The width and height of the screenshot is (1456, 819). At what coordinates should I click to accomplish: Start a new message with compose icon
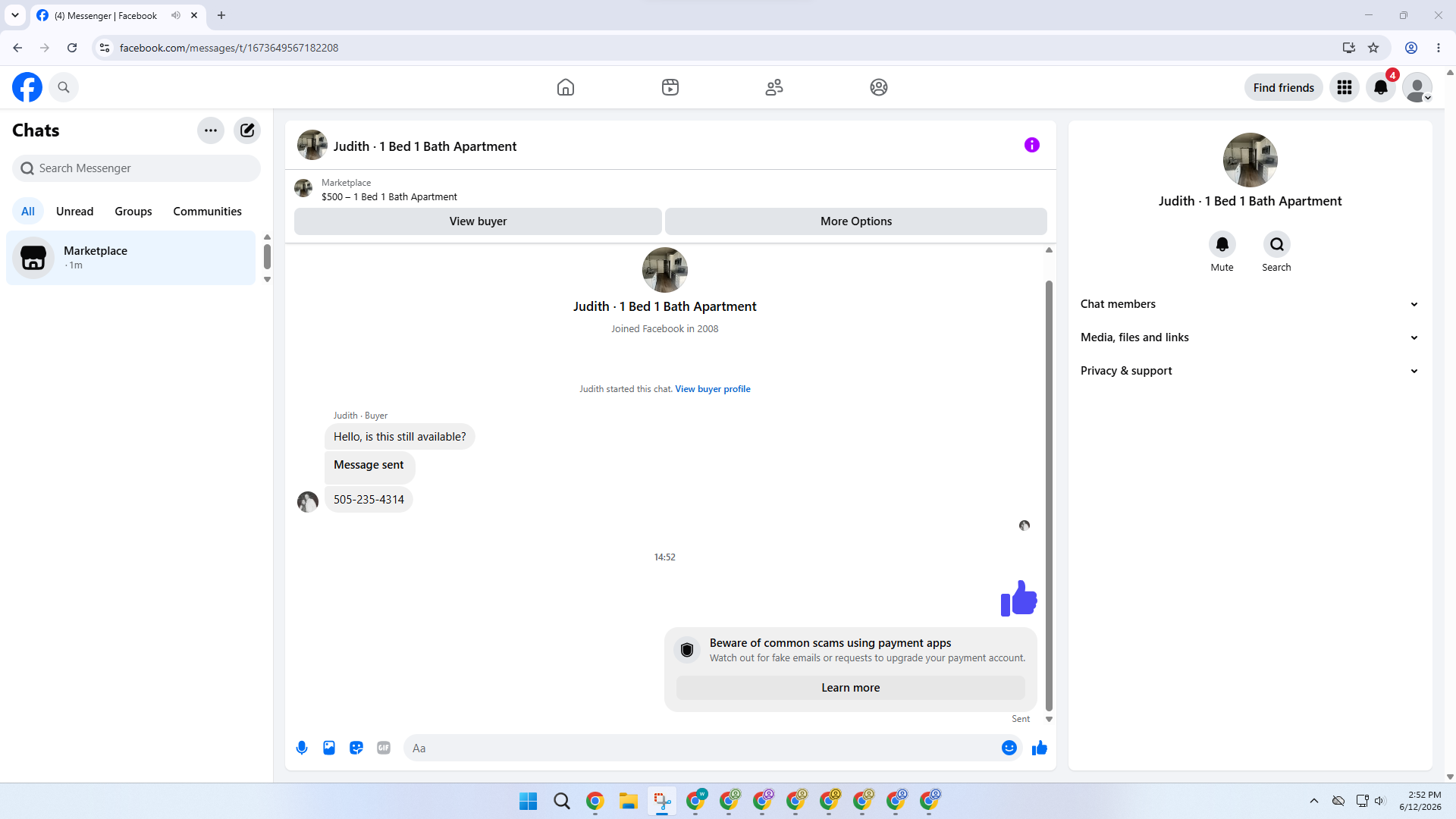coord(247,130)
